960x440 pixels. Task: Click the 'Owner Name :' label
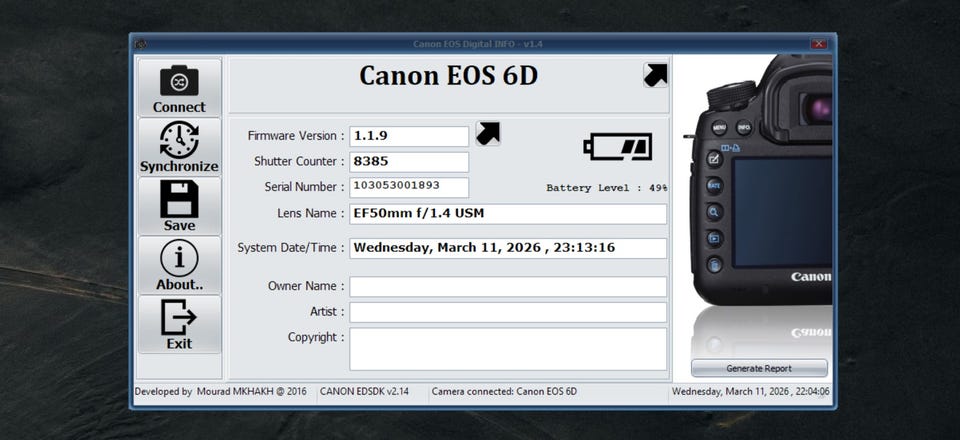click(x=306, y=286)
